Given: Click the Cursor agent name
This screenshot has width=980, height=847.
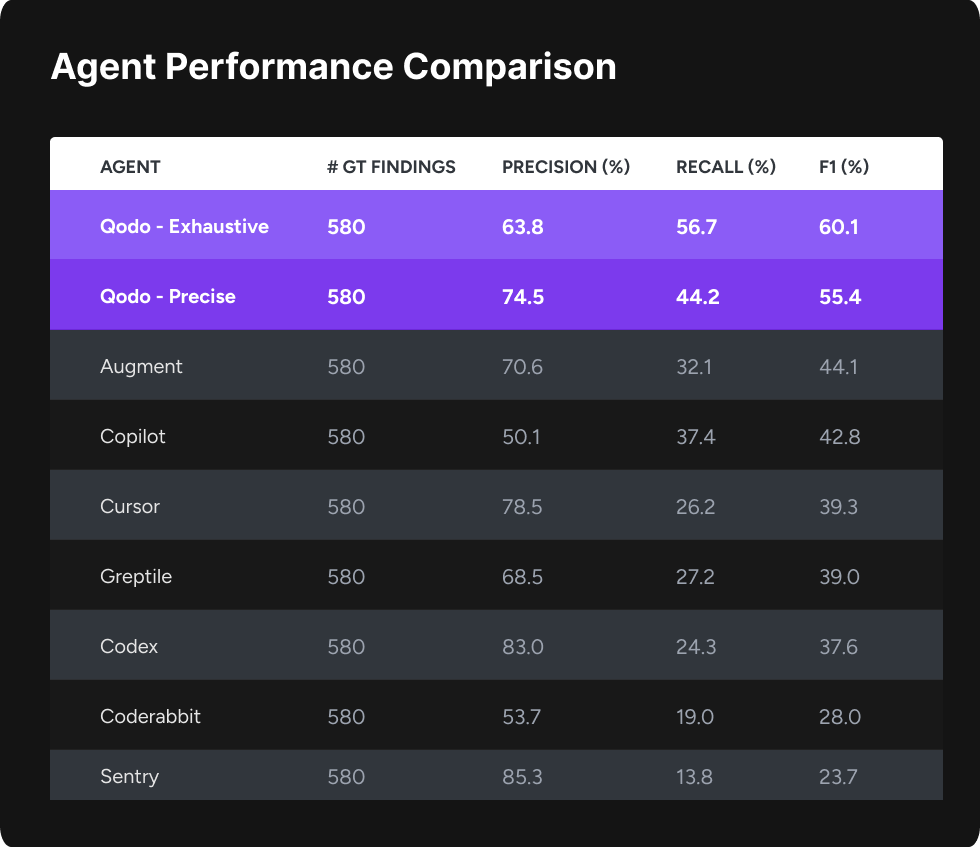Looking at the screenshot, I should tap(130, 507).
